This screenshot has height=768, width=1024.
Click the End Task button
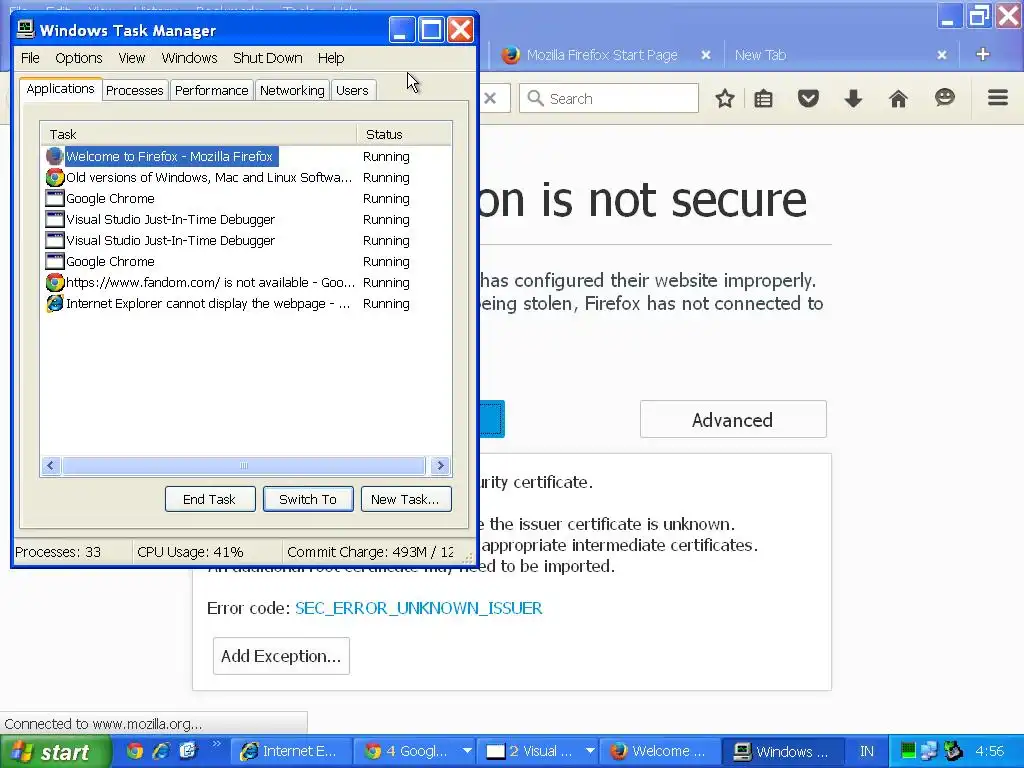pyautogui.click(x=210, y=500)
